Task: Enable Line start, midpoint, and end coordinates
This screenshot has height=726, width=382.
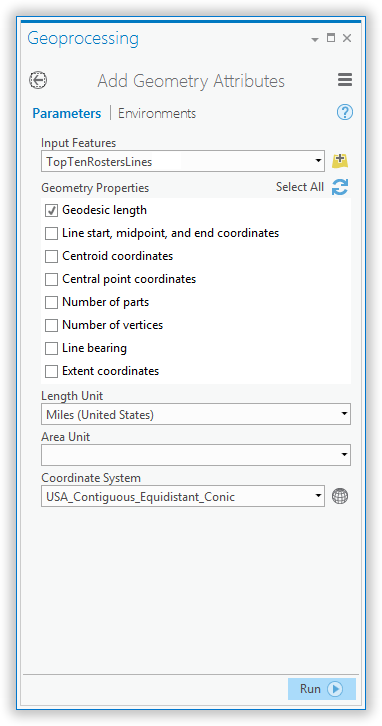Action: [x=51, y=234]
